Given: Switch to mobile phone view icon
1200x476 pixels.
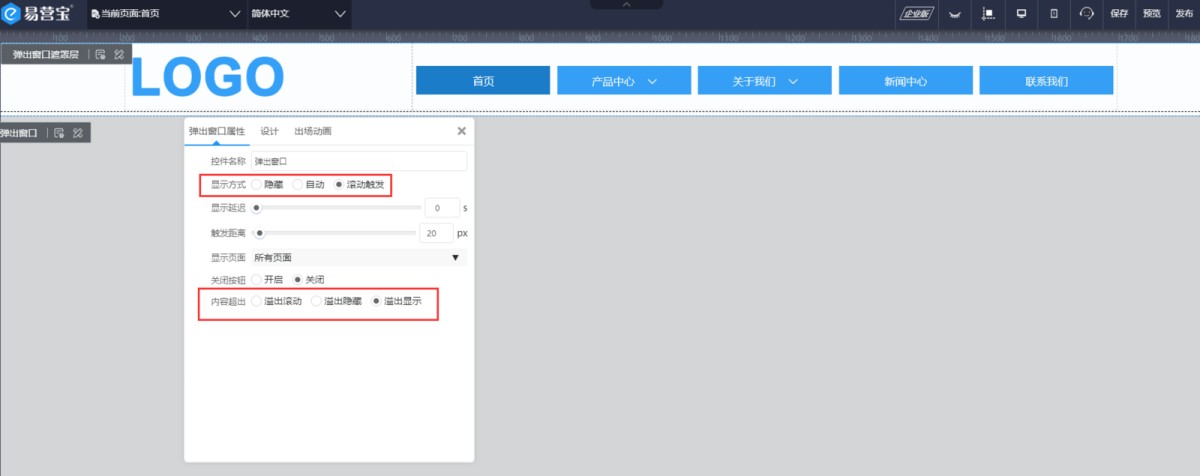Looking at the screenshot, I should point(1053,14).
